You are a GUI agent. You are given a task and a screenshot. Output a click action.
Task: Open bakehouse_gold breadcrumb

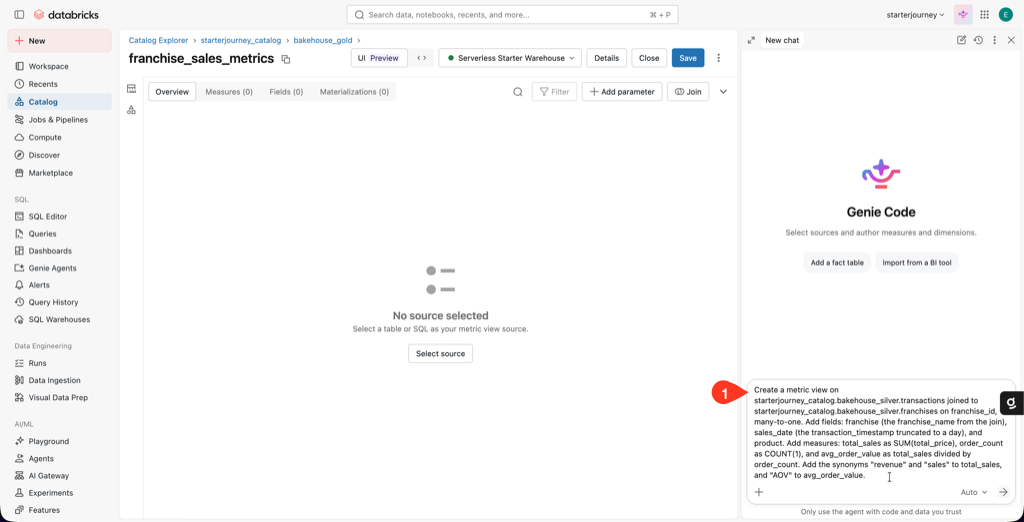tap(323, 41)
